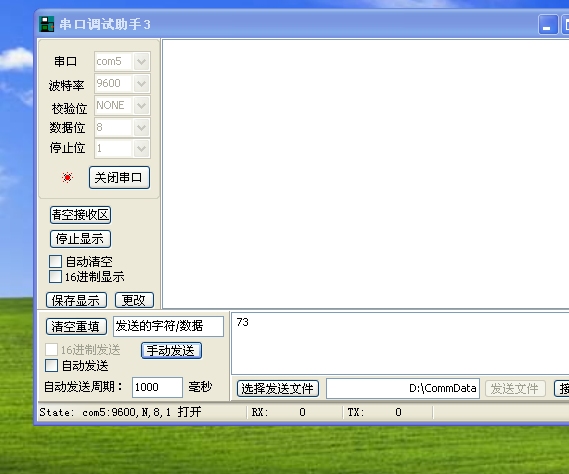Click the 清空接收区 button
The height and width of the screenshot is (474, 569).
(x=80, y=215)
